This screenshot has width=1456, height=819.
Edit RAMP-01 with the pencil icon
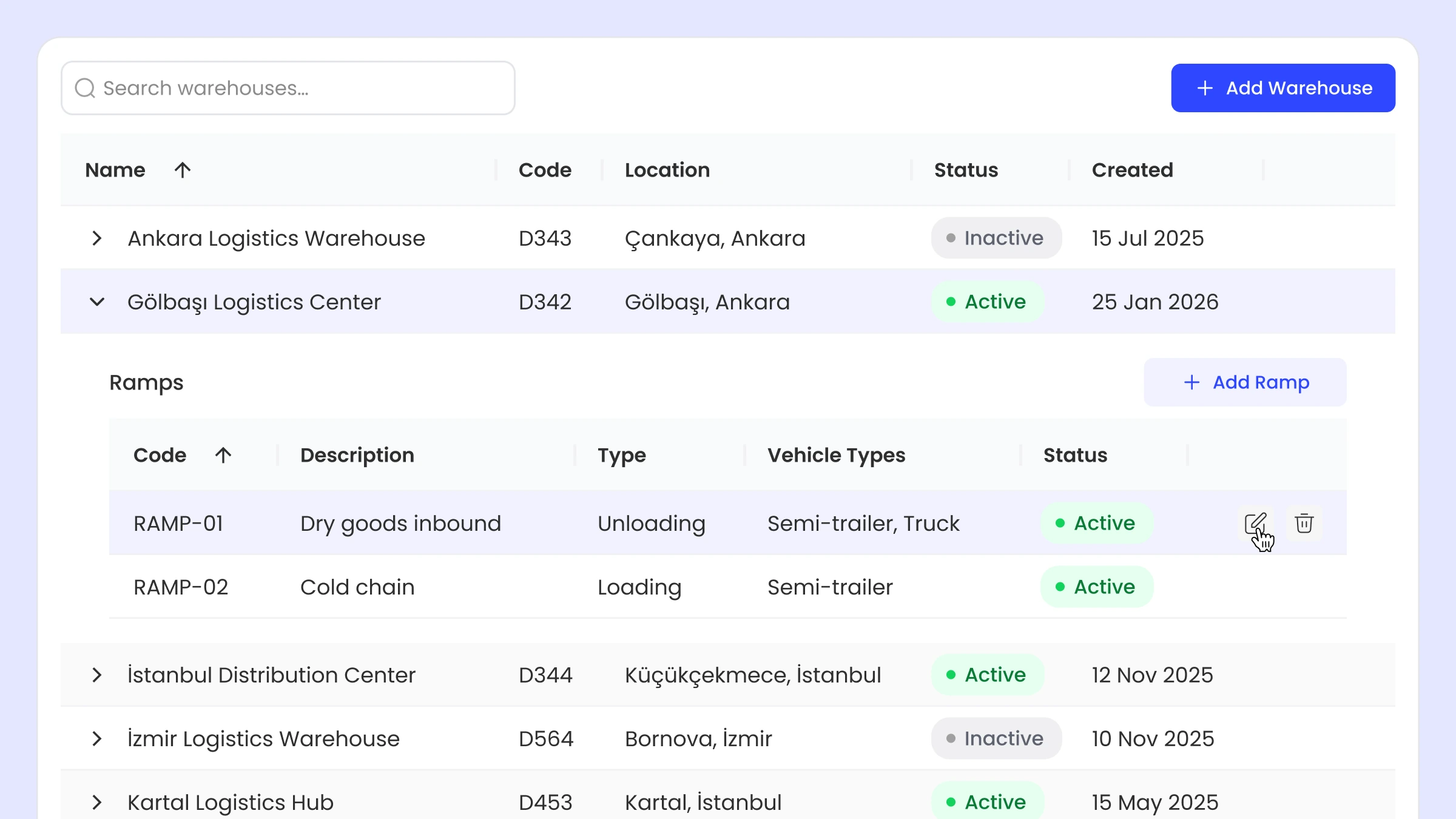click(x=1255, y=523)
